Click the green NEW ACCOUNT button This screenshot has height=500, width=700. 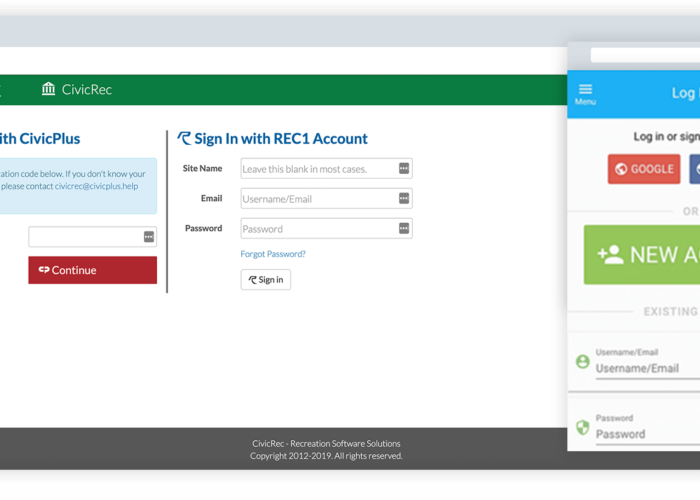coord(642,255)
